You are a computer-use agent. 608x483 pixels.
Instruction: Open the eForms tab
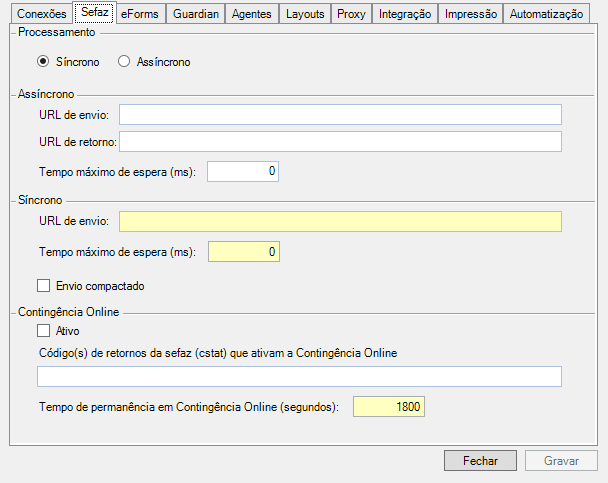(x=139, y=15)
